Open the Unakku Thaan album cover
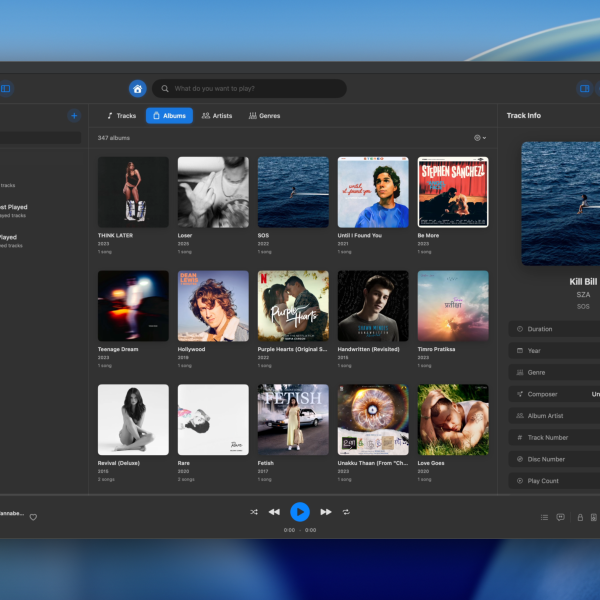Viewport: 600px width, 600px height. (373, 420)
